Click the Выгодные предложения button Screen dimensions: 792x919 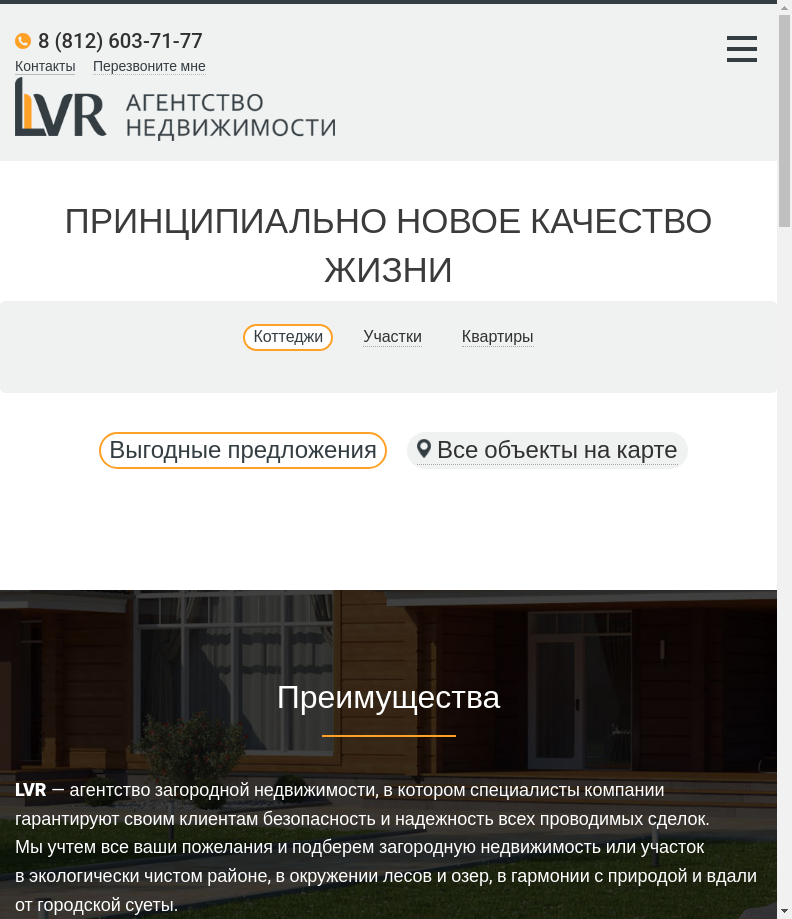point(243,450)
